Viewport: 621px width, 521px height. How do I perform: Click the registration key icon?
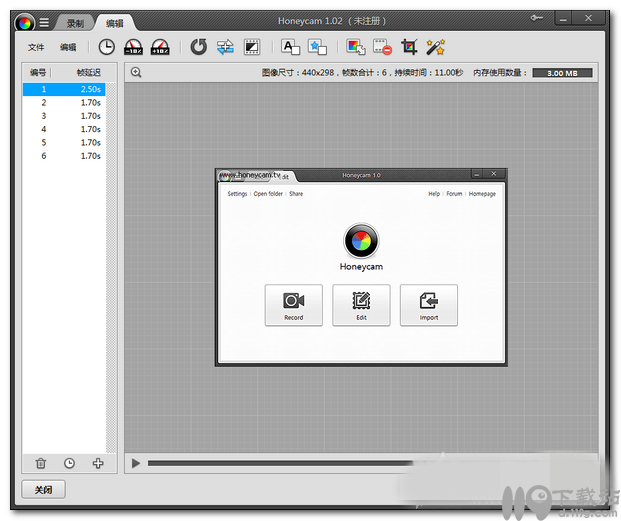(x=537, y=18)
